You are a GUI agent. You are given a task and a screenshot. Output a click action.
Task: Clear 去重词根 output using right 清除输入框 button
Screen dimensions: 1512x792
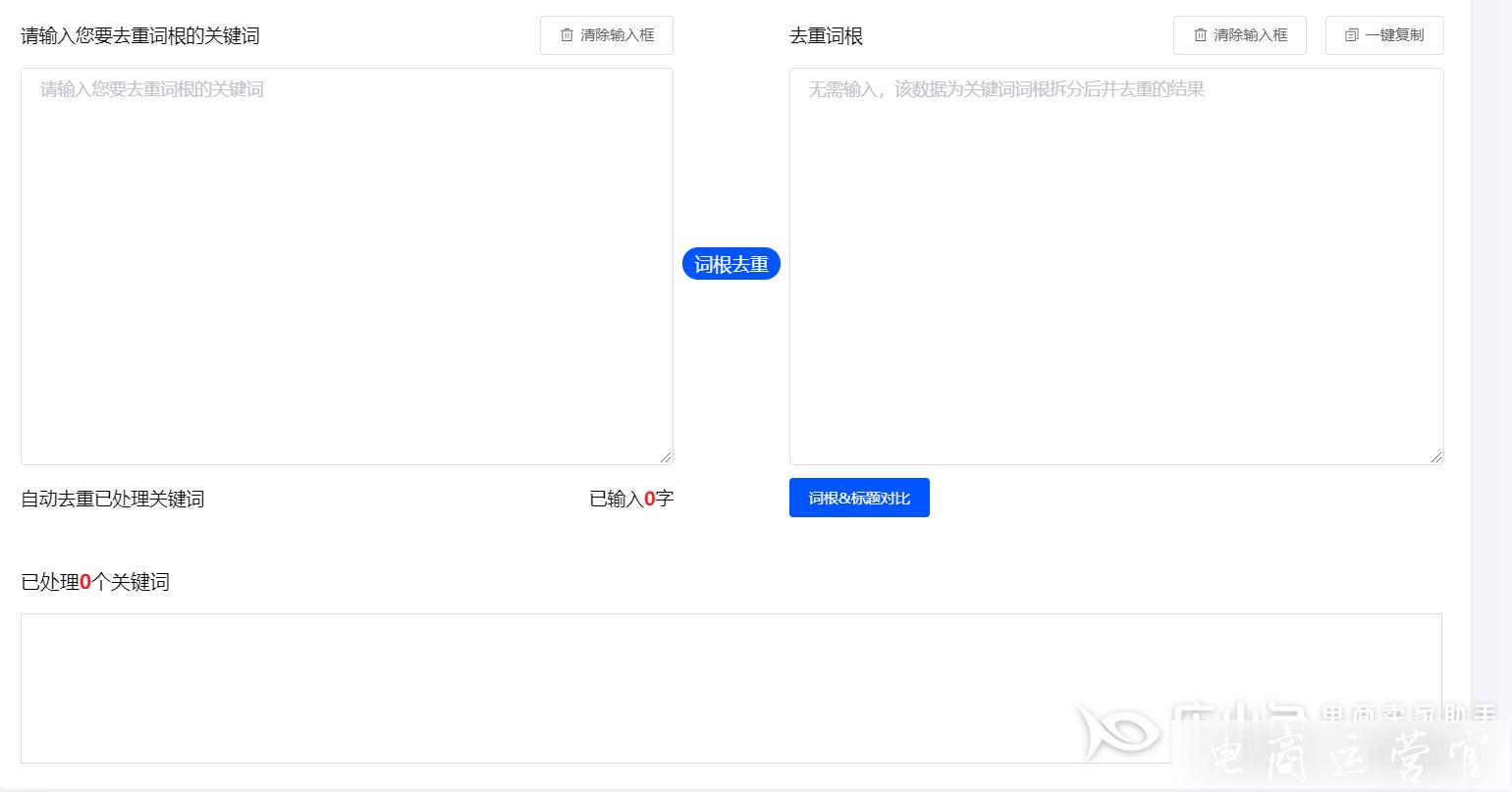1240,35
